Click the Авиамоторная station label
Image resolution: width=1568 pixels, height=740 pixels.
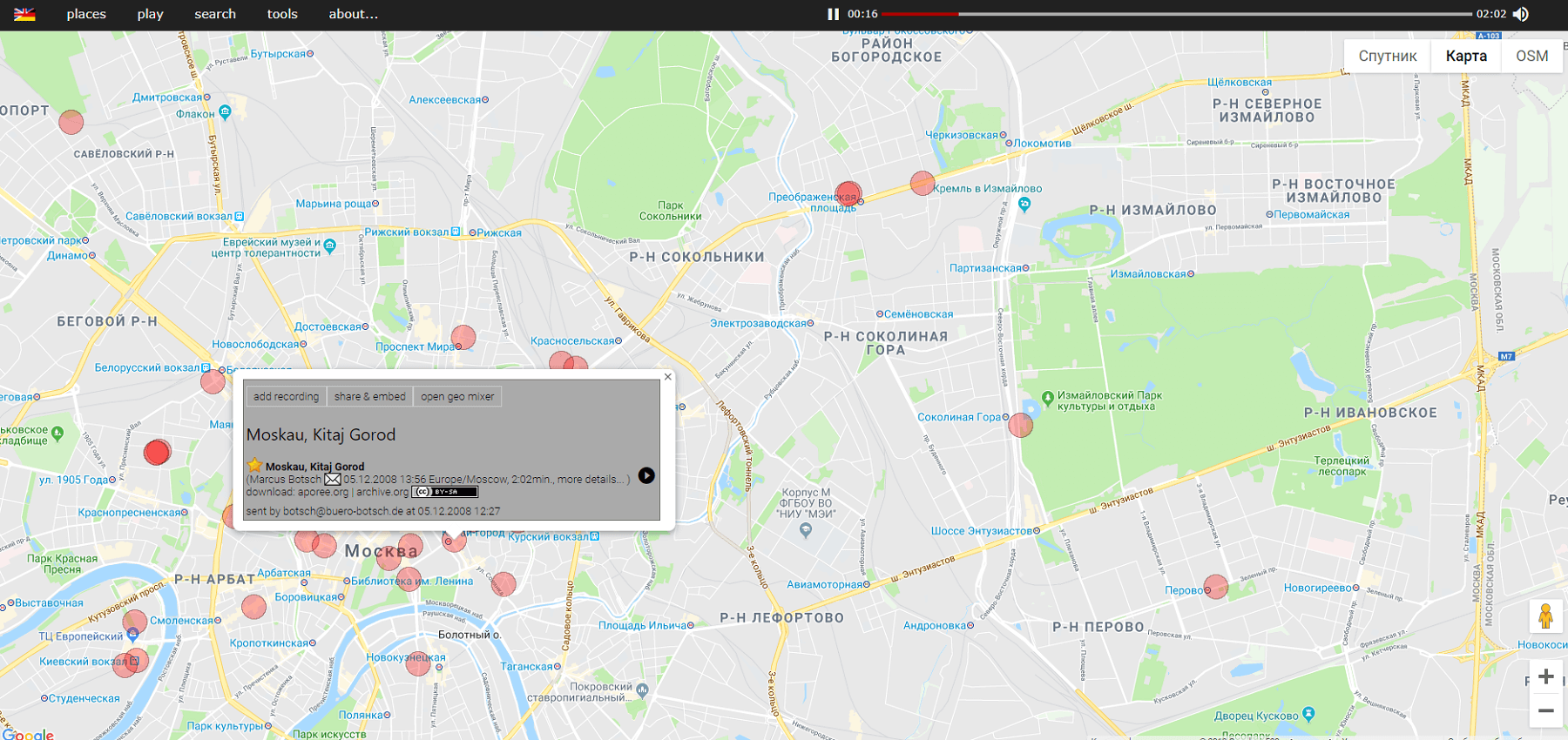(824, 584)
